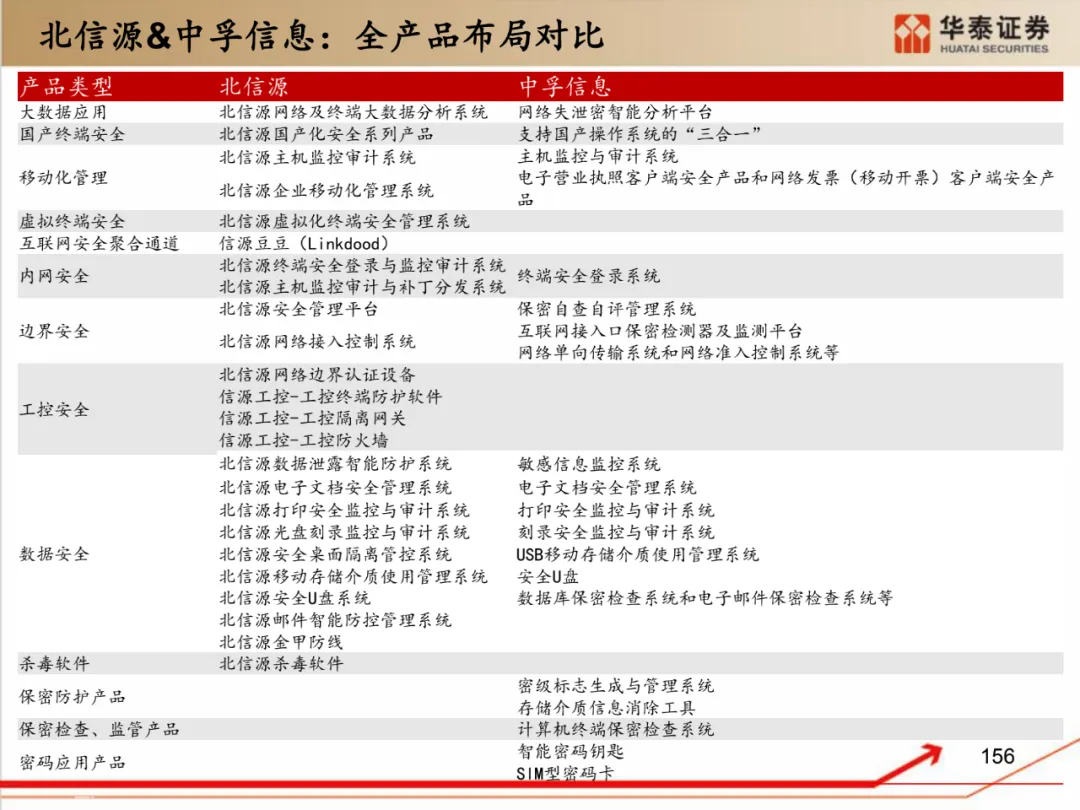Click 北信源移动存储介质使用管理系统 text
The image size is (1080, 810).
(353, 577)
